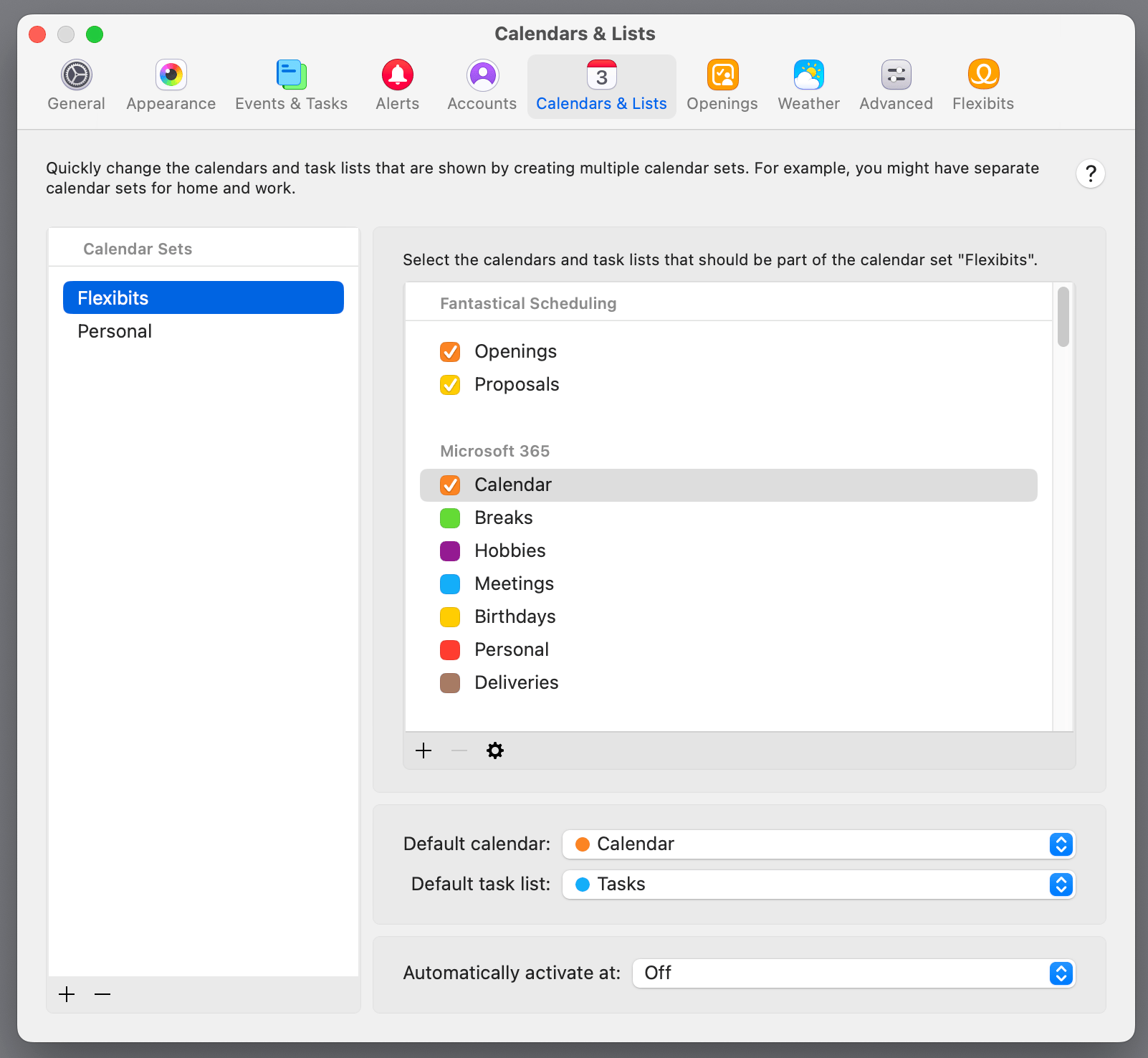Enable the Deliveries calendar checkbox
Viewport: 1148px width, 1058px height.
click(450, 683)
